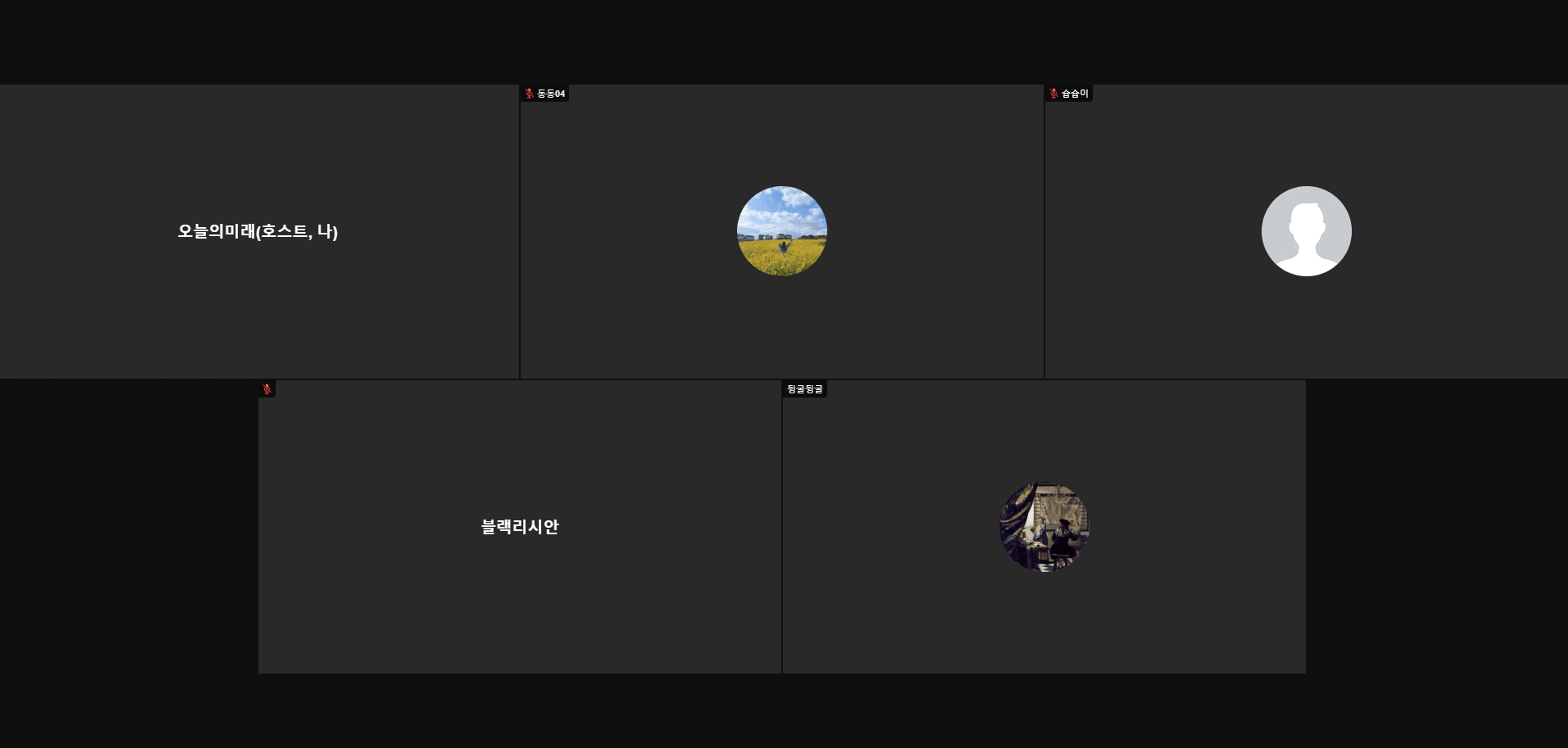Click the muted mic icon beside 동동04
The width and height of the screenshot is (1568, 748).
click(x=529, y=93)
